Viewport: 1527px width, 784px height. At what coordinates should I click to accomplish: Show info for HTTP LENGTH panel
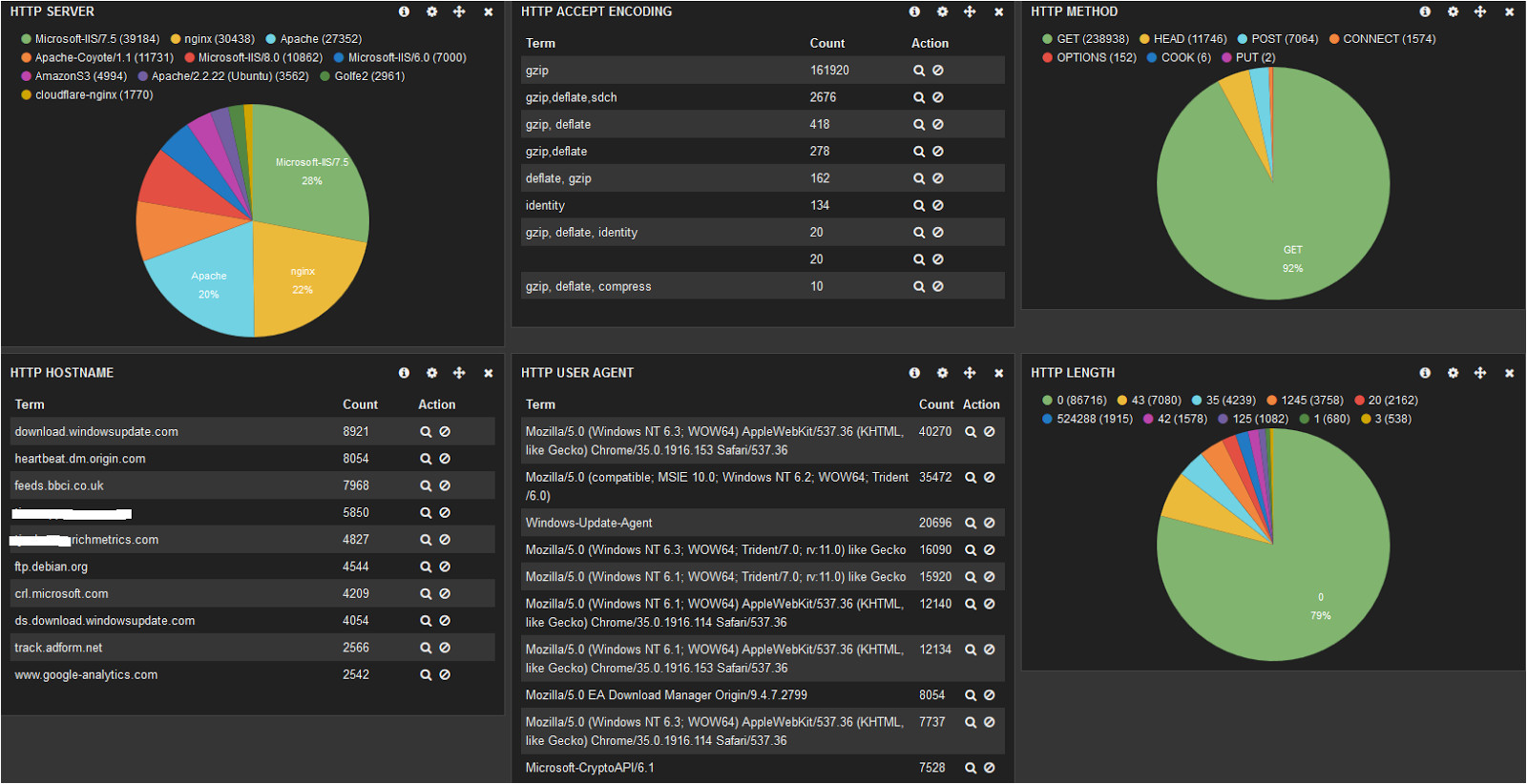(1425, 373)
